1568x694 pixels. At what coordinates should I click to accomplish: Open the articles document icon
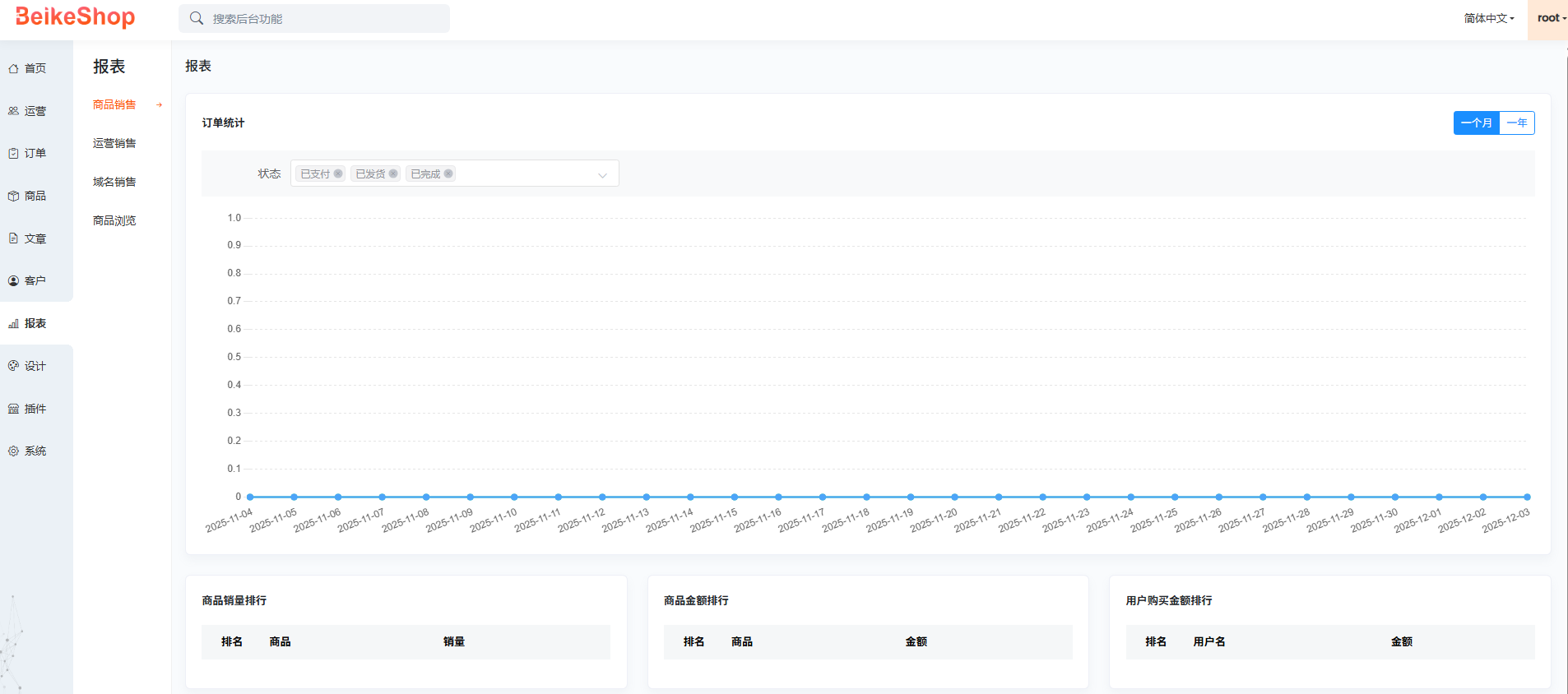13,238
